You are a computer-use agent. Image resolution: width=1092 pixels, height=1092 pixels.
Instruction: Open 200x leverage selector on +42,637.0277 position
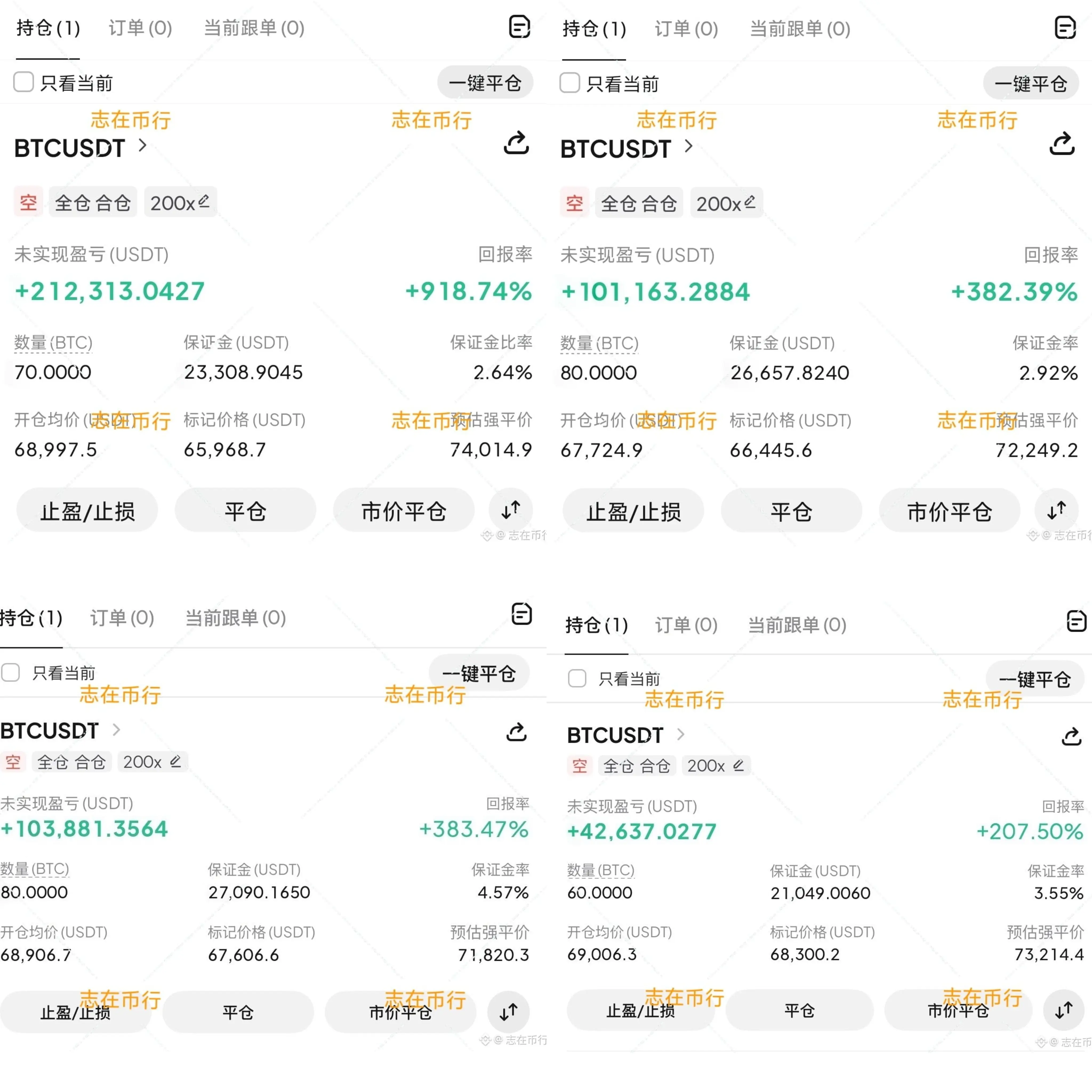click(x=715, y=765)
